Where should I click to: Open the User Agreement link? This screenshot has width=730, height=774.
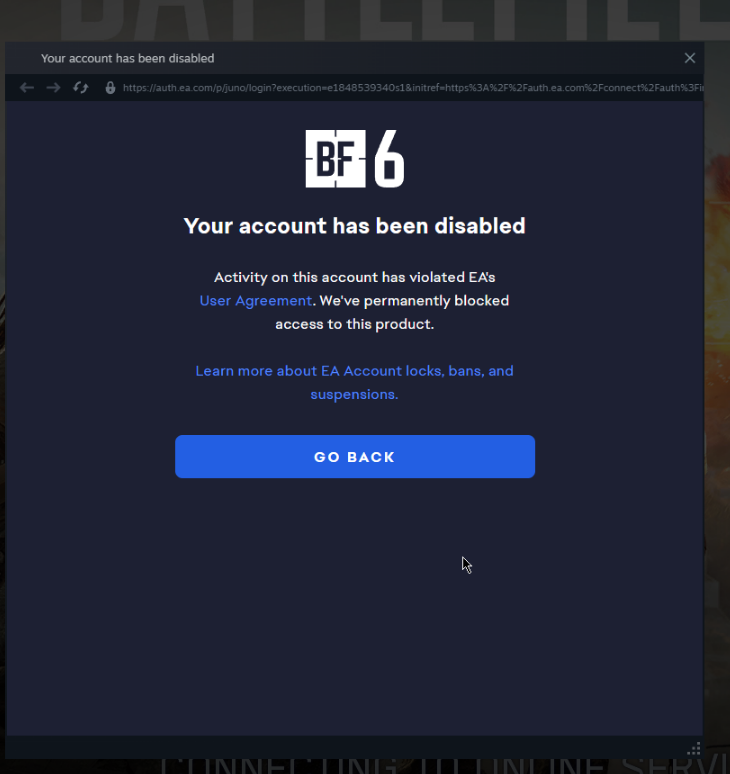pyautogui.click(x=256, y=301)
